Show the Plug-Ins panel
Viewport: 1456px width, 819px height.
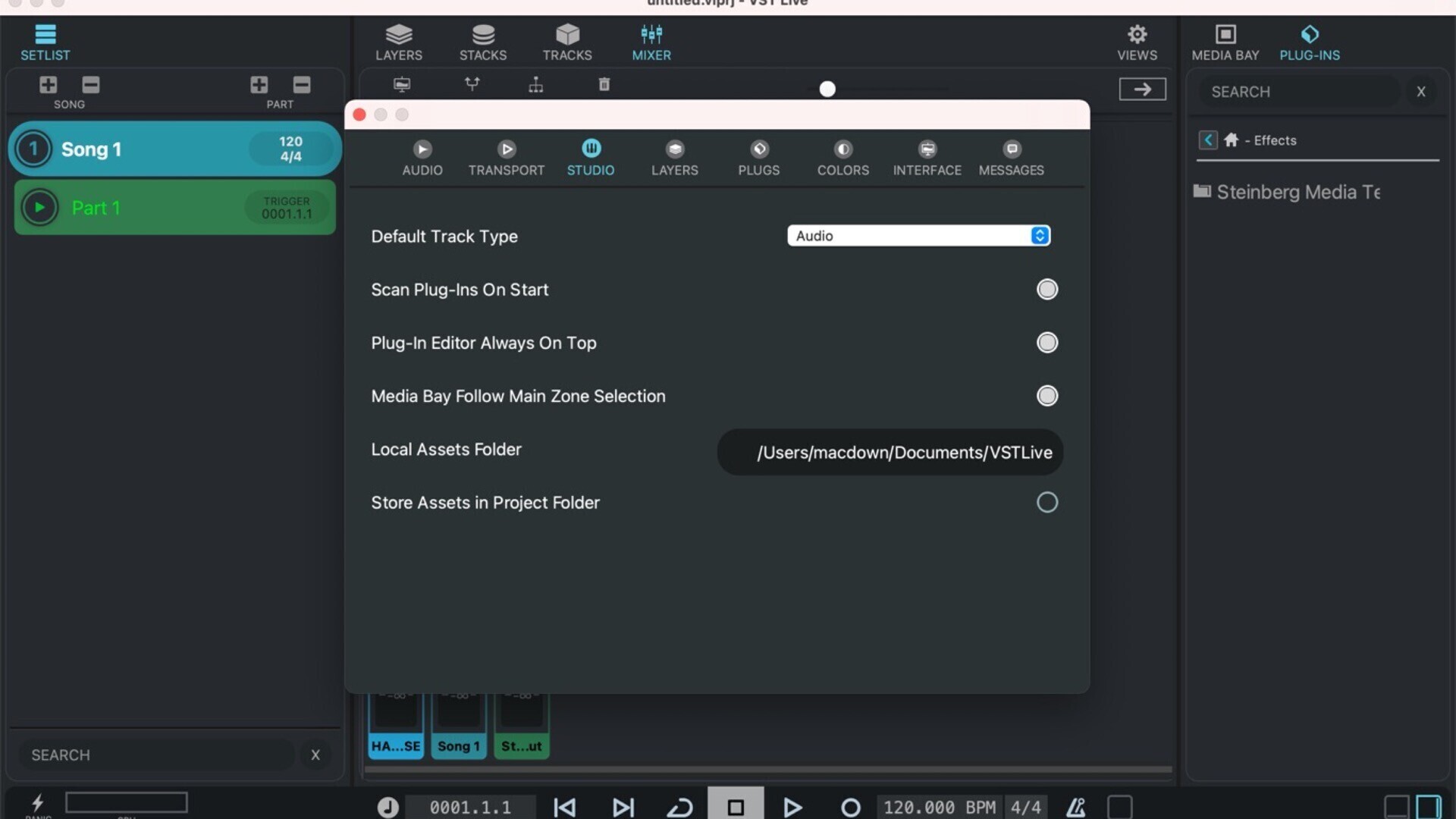(1310, 42)
